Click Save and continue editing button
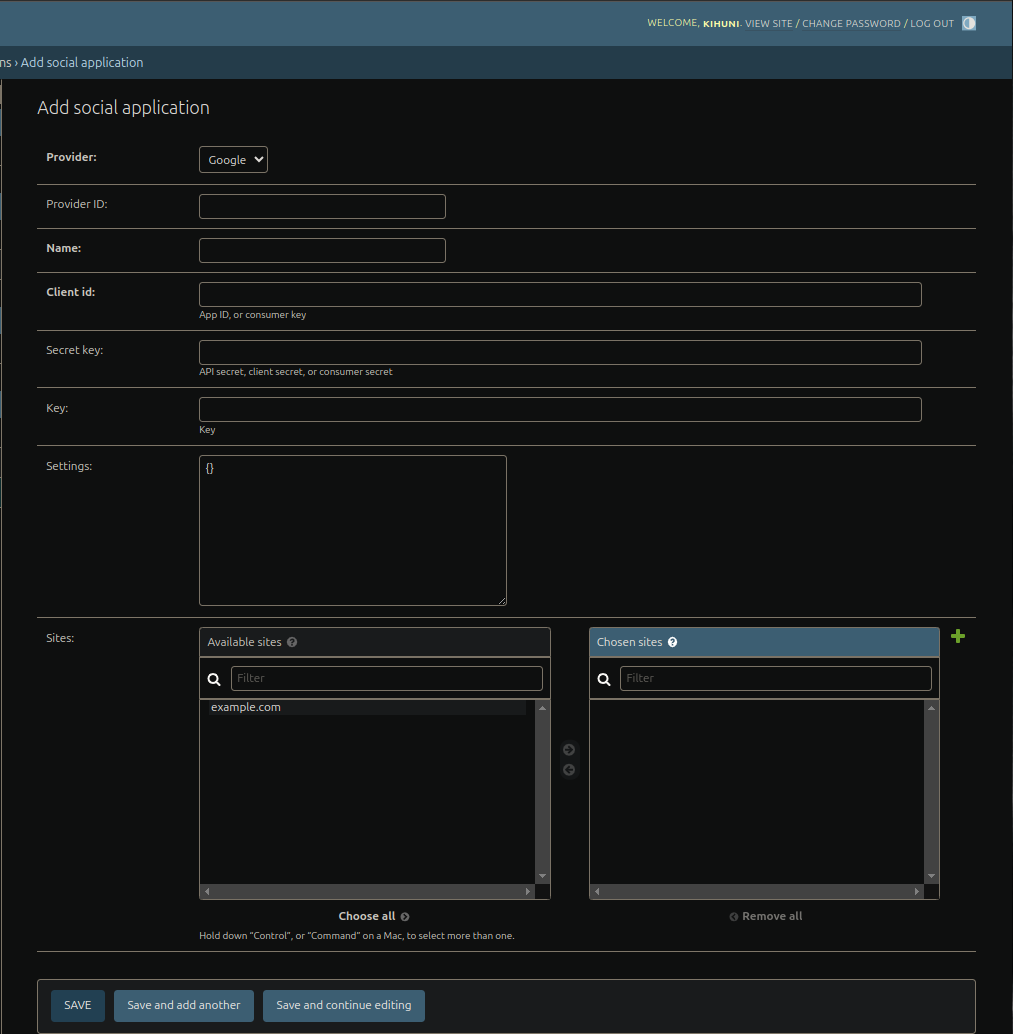 click(344, 1005)
